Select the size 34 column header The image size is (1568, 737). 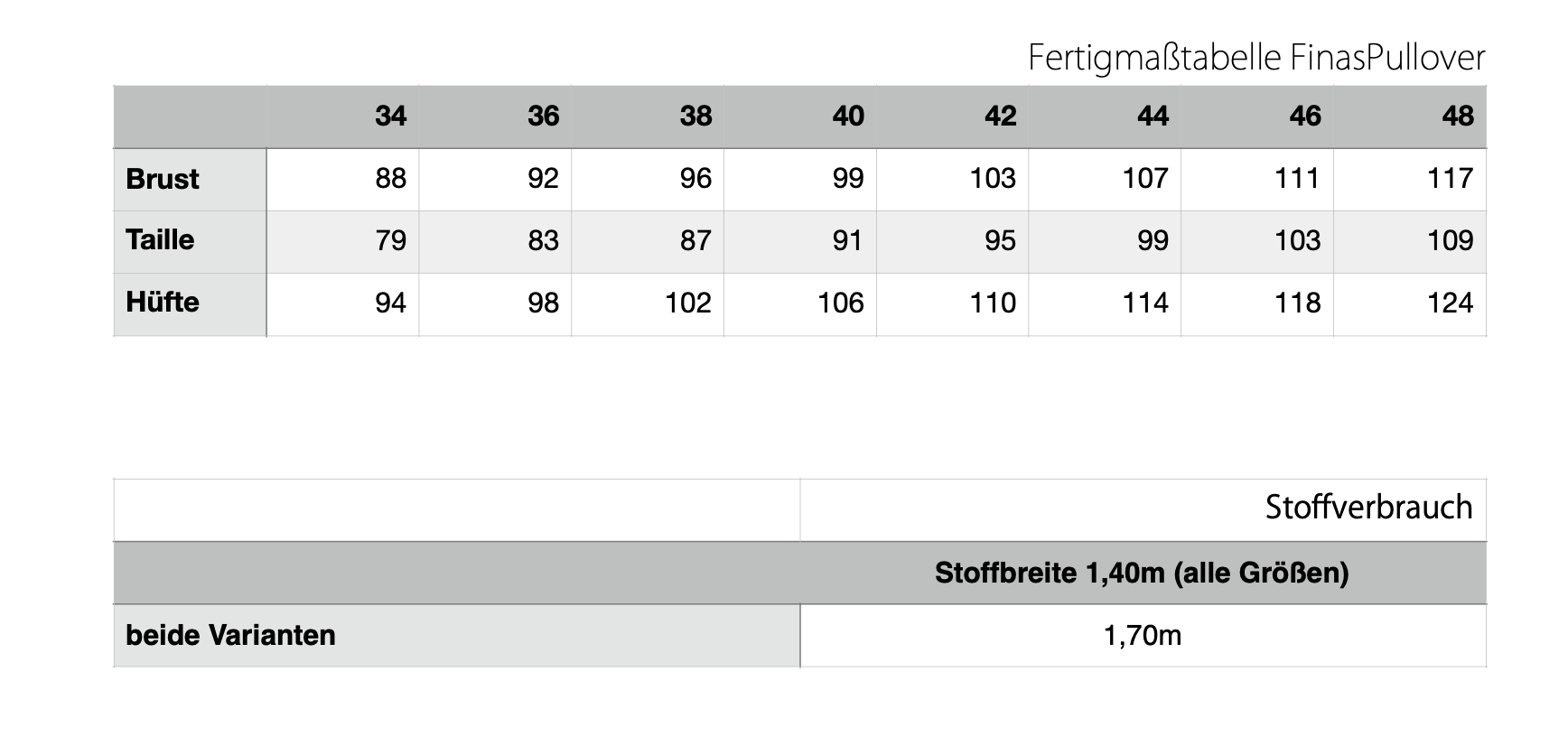pos(390,117)
